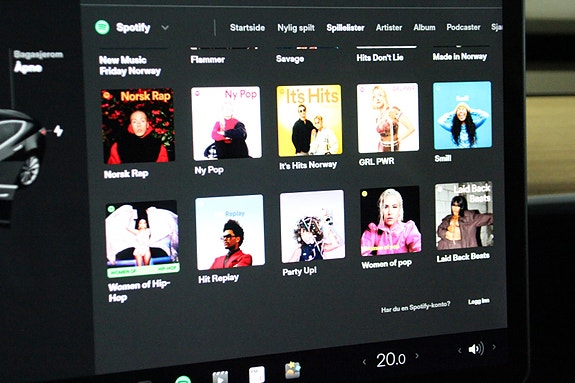
Task: Open Hit Replay playlist cover
Action: point(230,232)
